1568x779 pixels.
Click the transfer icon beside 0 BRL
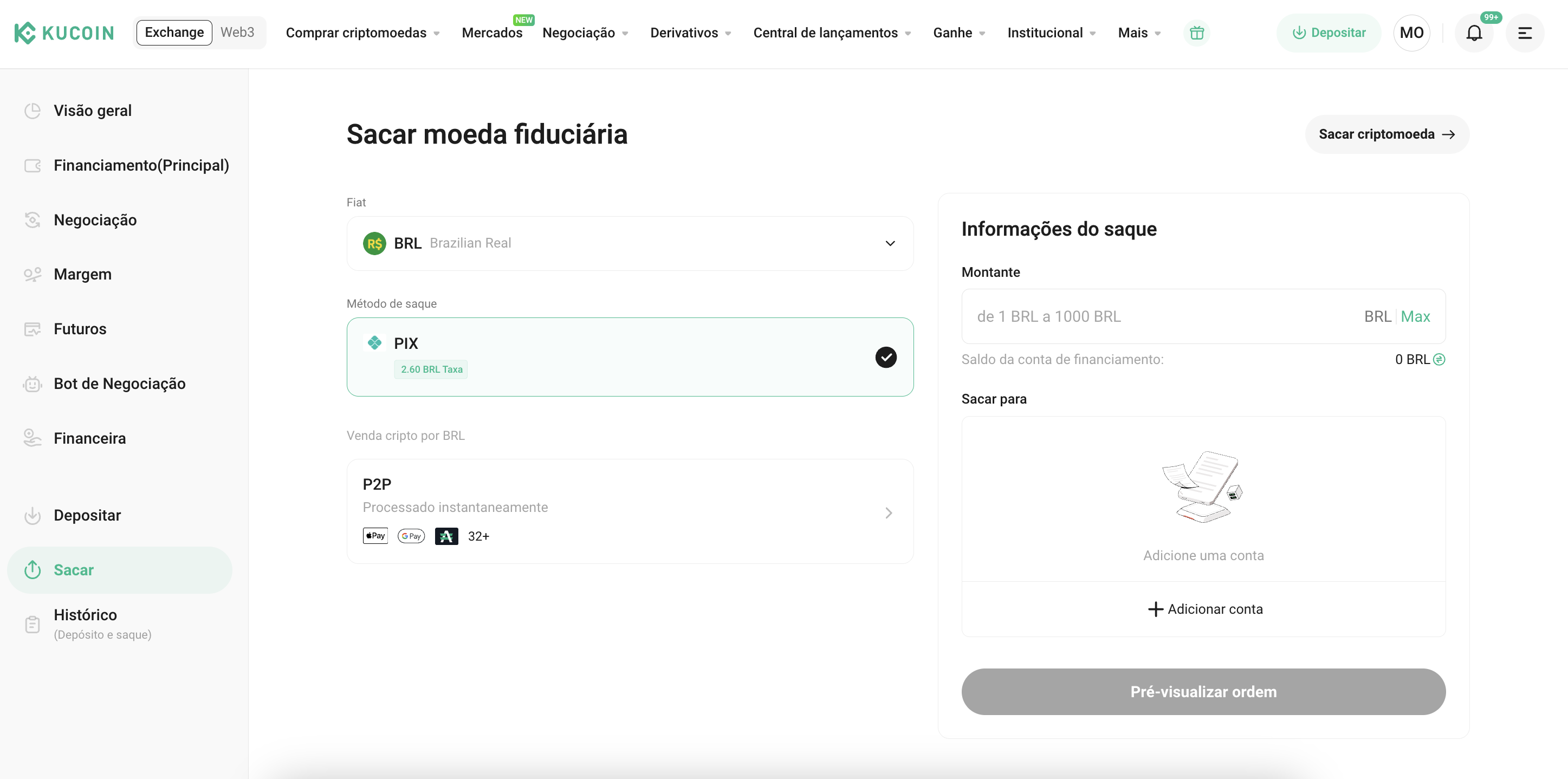click(1439, 360)
